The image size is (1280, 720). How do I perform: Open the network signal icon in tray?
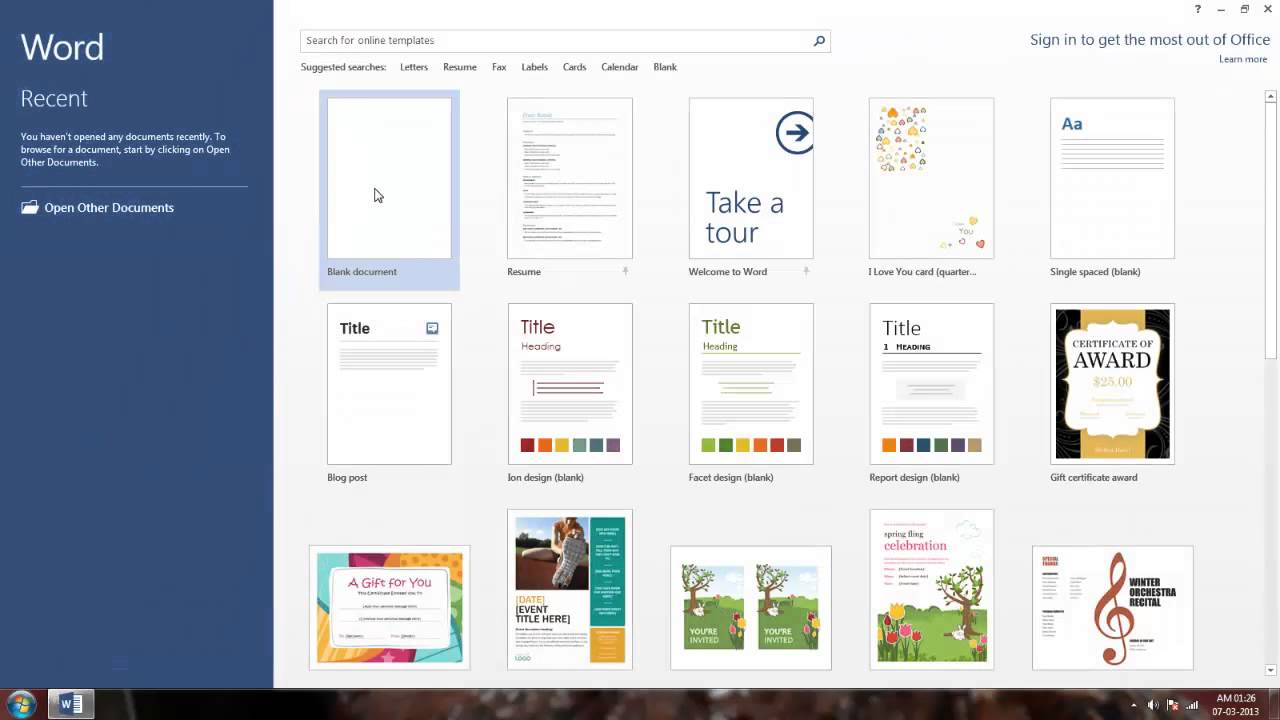1191,705
